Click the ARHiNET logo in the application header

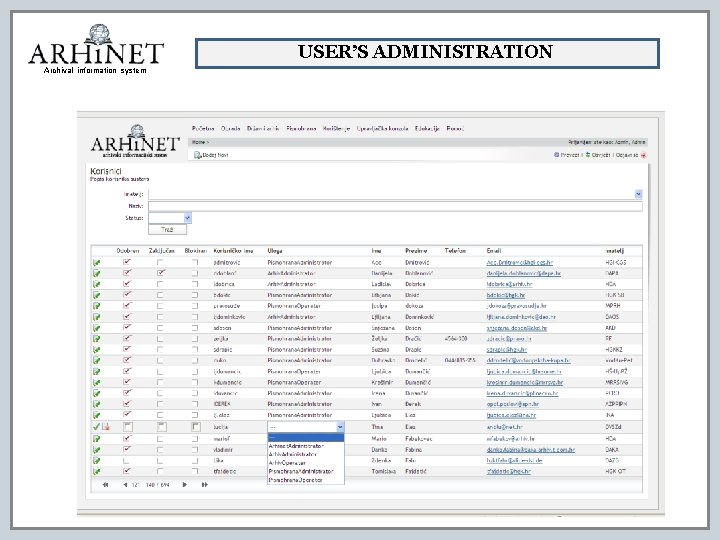coord(135,141)
